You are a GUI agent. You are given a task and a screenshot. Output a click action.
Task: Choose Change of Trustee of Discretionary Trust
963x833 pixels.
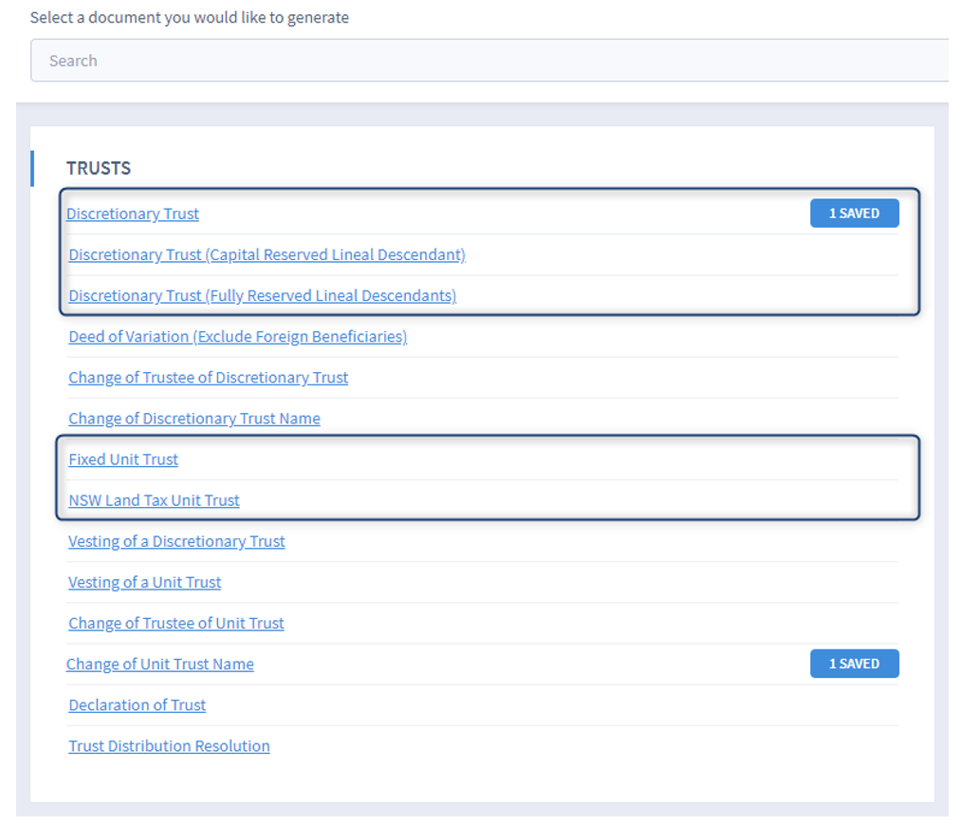click(208, 378)
